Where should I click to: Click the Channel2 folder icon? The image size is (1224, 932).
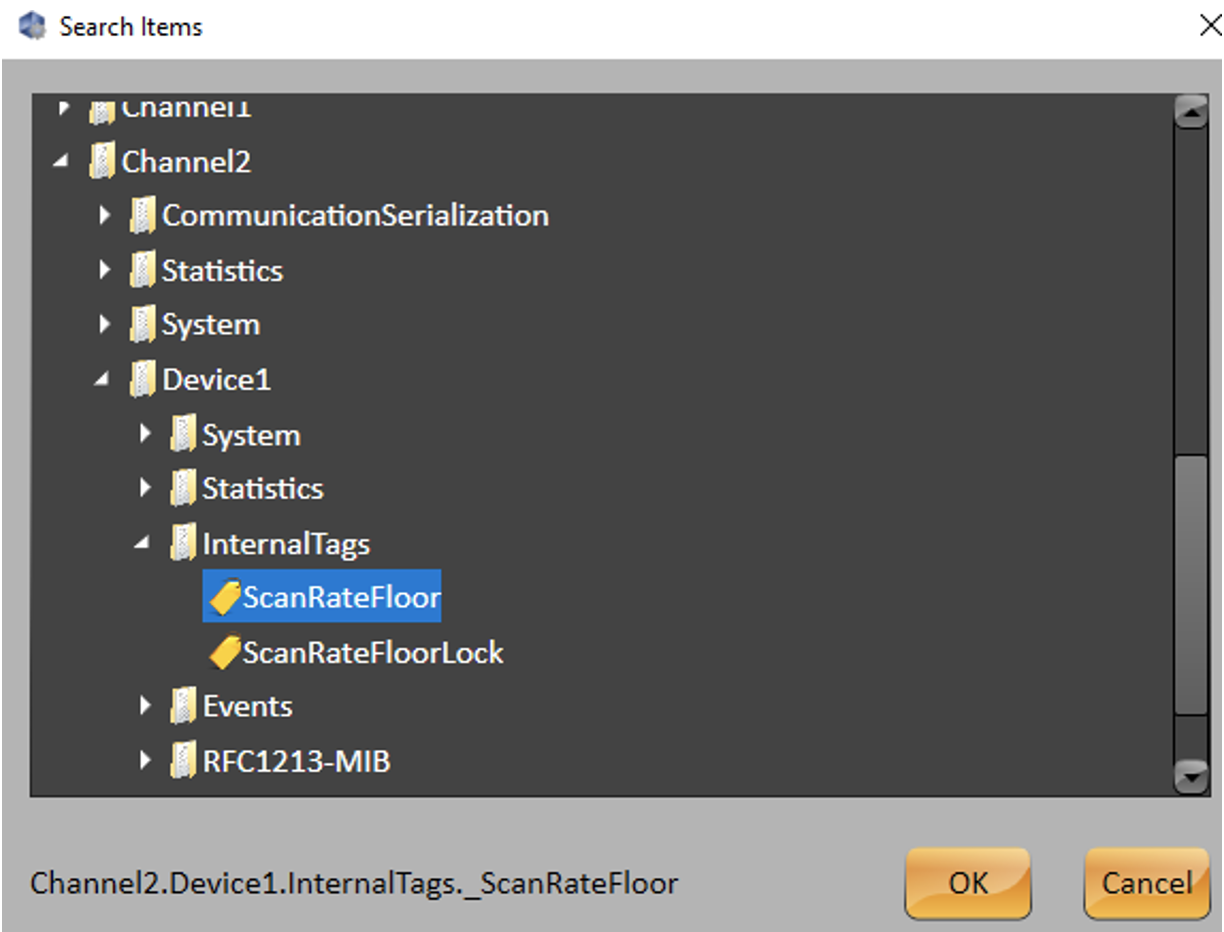[102, 161]
